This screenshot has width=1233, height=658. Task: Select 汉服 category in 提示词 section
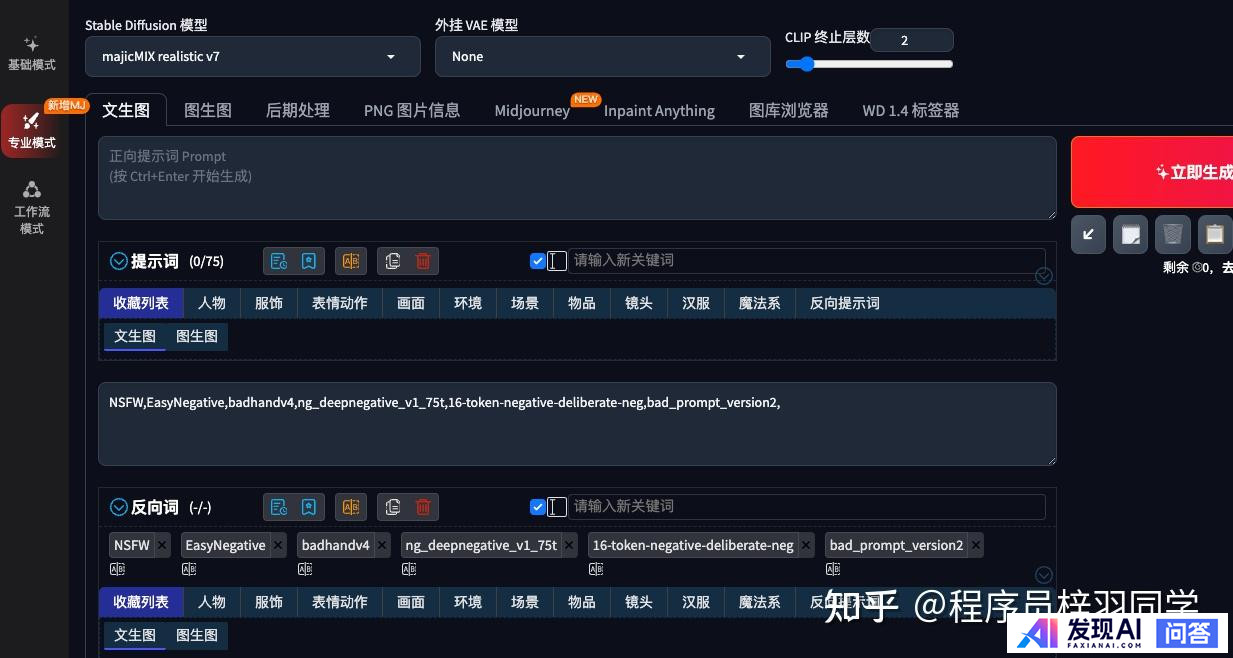pos(696,303)
